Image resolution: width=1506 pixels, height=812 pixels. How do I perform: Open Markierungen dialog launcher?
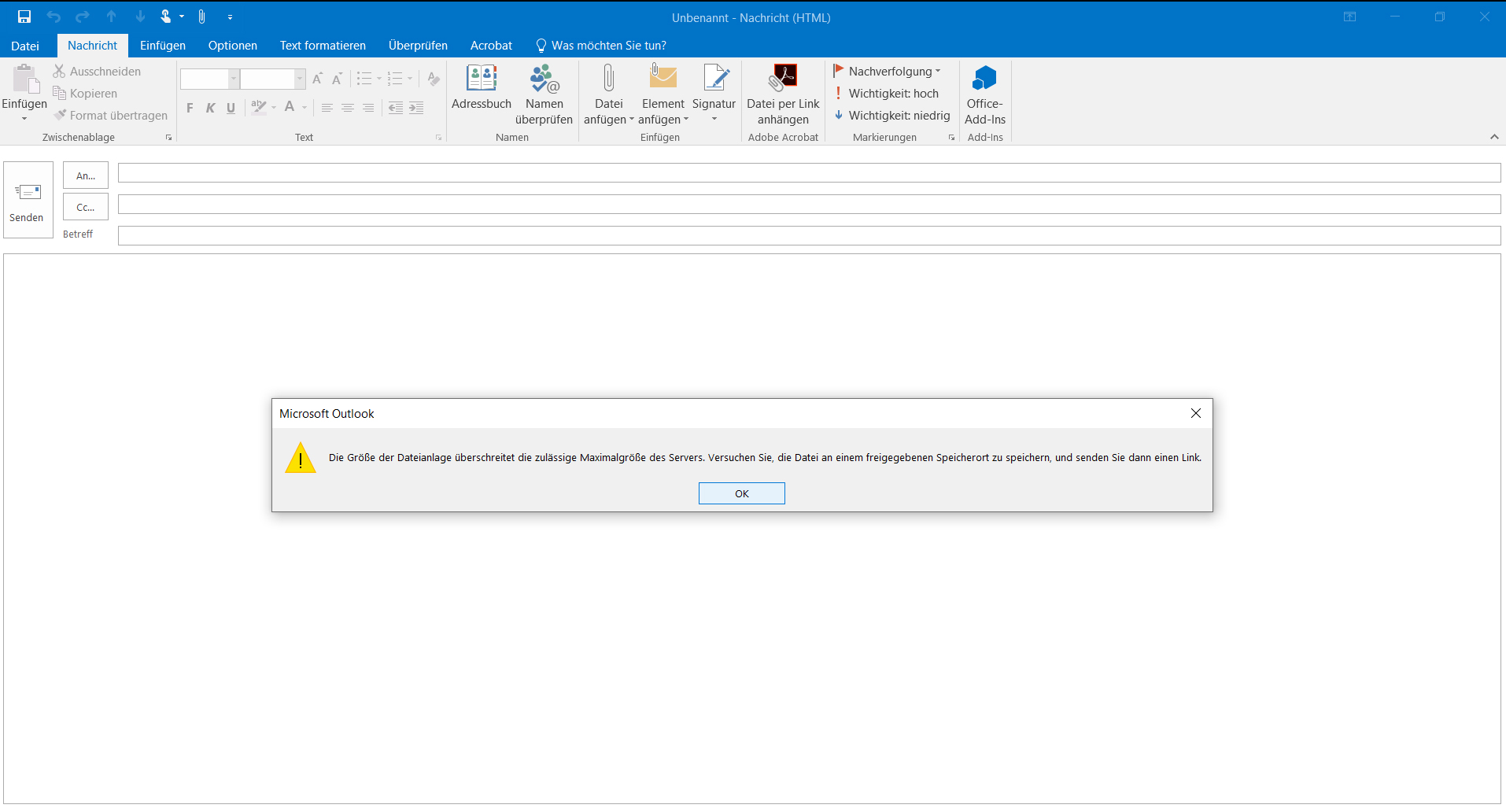click(951, 138)
